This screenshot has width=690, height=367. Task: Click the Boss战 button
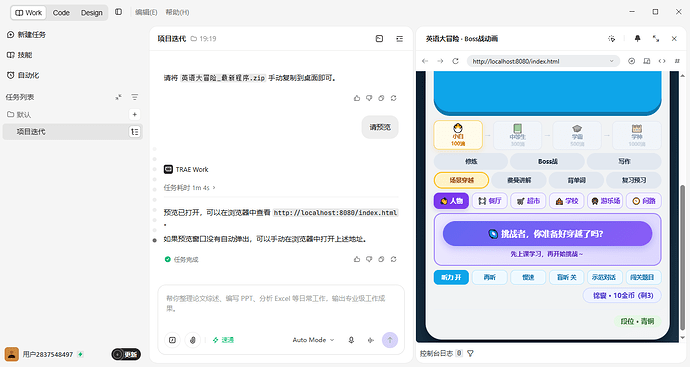click(x=547, y=161)
